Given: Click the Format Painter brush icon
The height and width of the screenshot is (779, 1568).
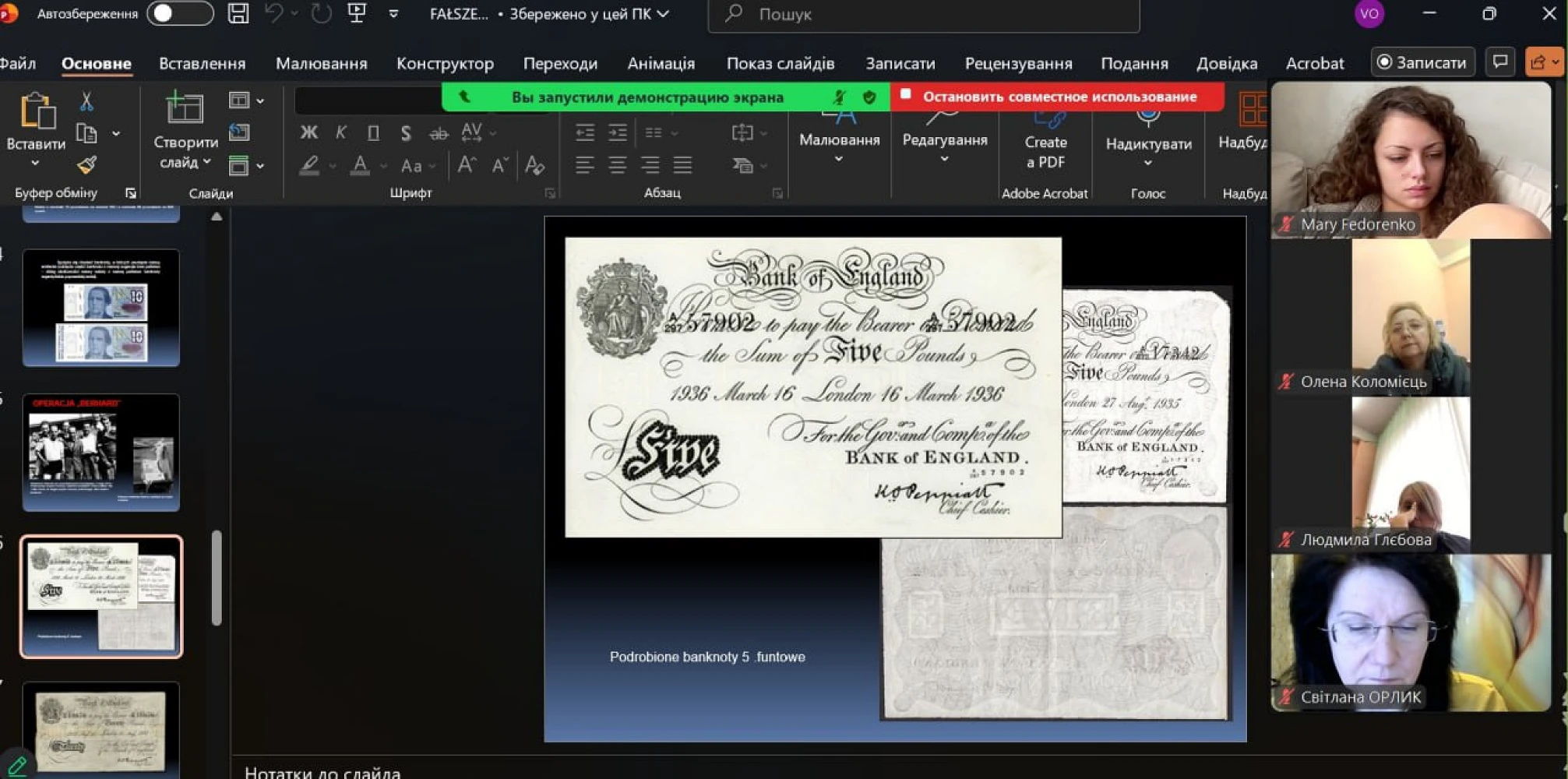Looking at the screenshot, I should click(86, 164).
